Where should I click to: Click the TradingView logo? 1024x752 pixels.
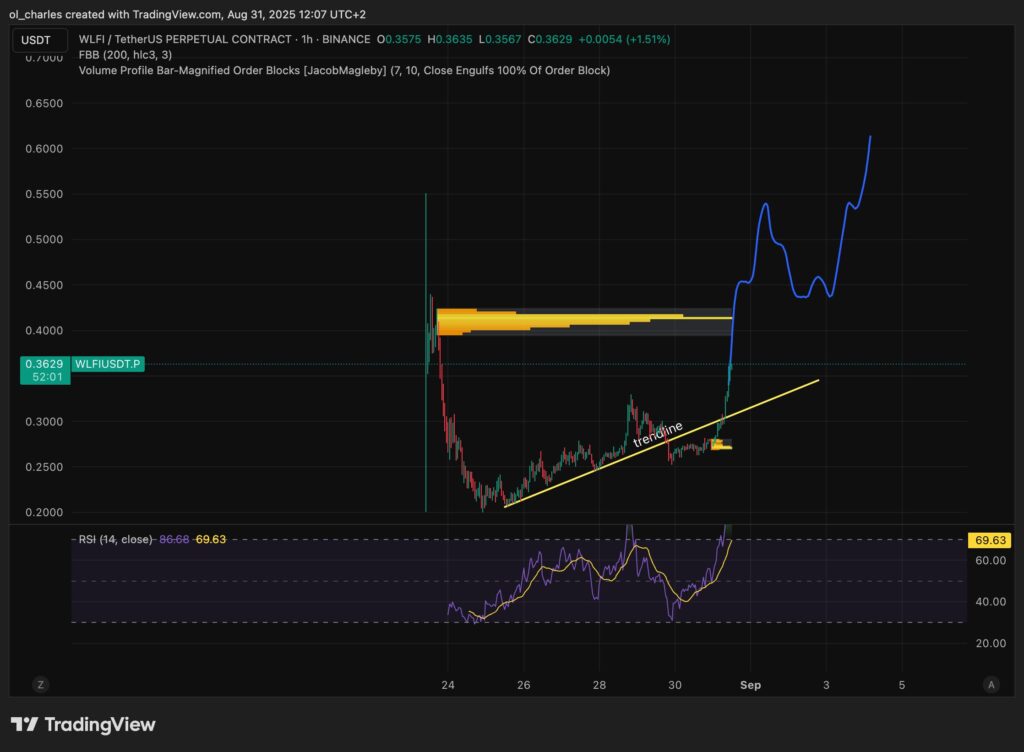(x=83, y=724)
